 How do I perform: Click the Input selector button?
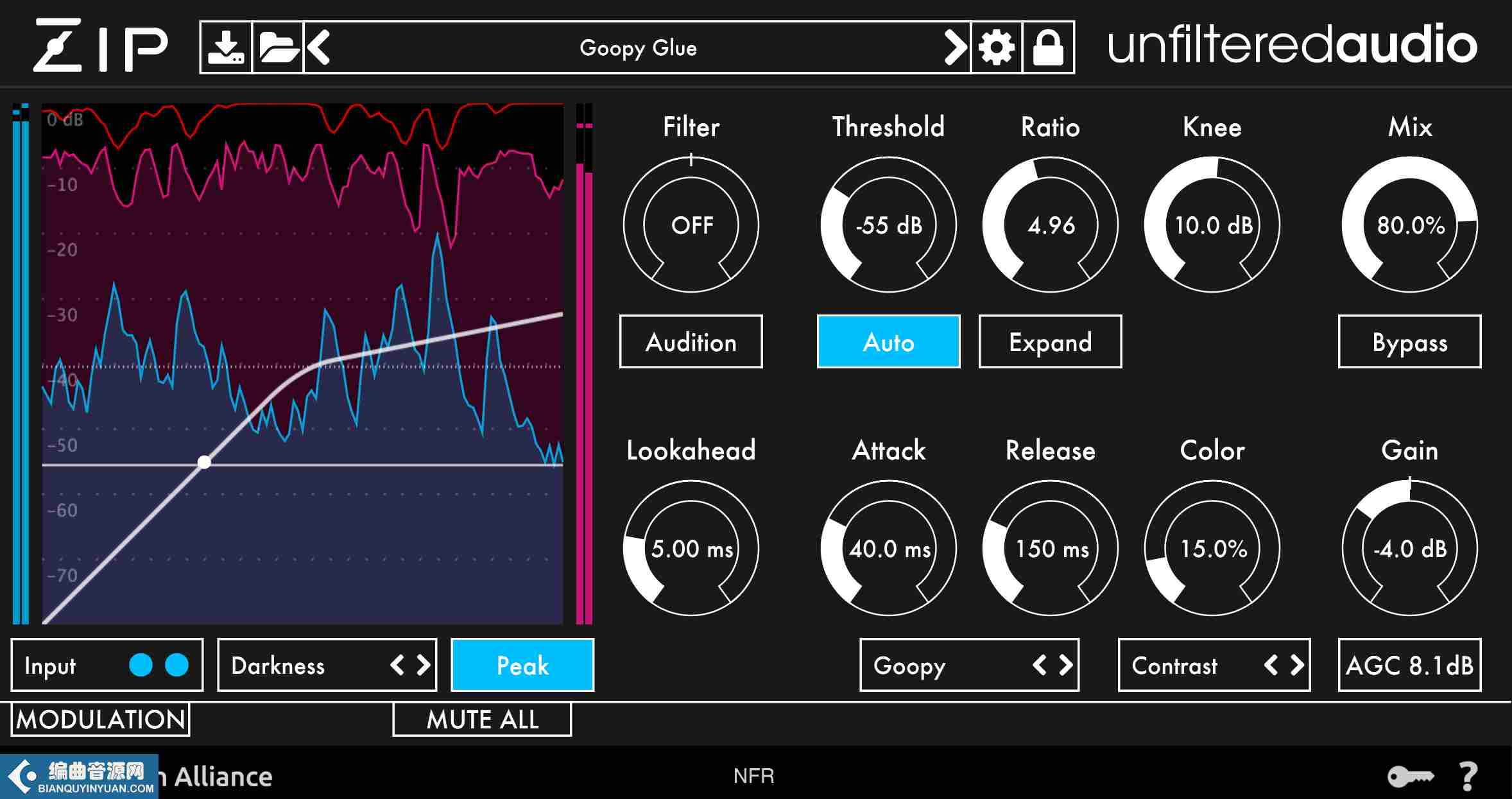click(107, 665)
